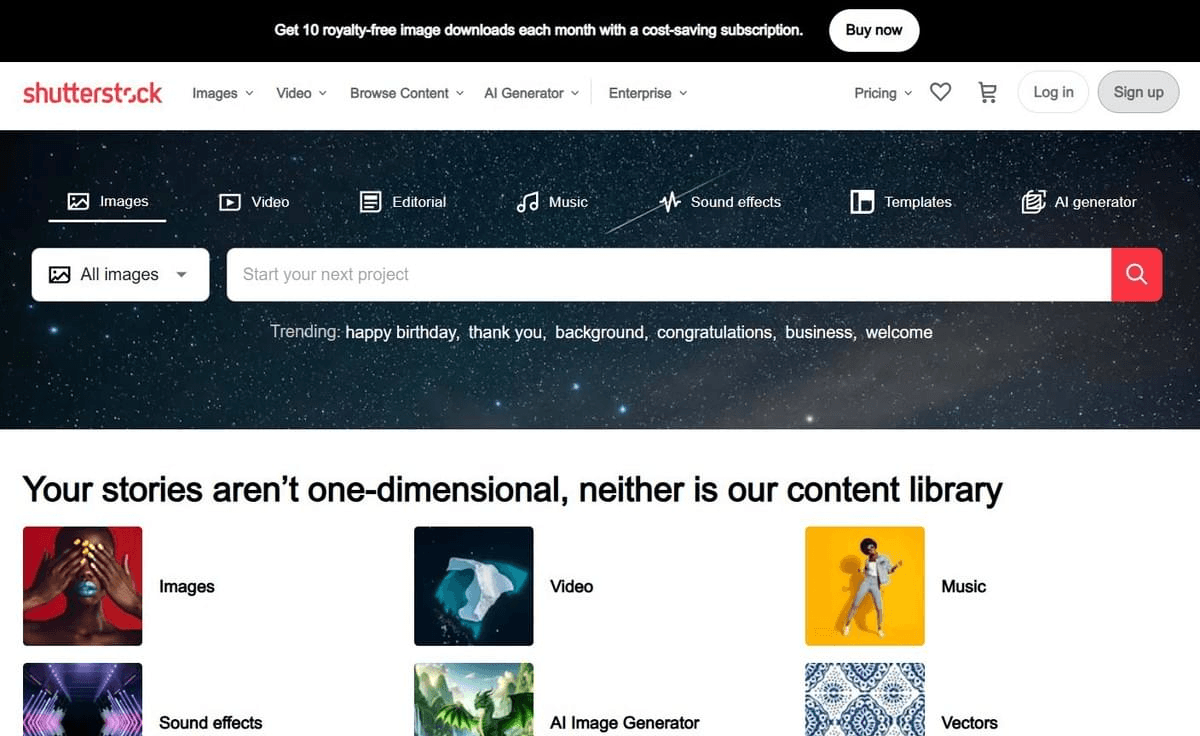Switch to the AI generator tab
The height and width of the screenshot is (736, 1200).
[1079, 202]
